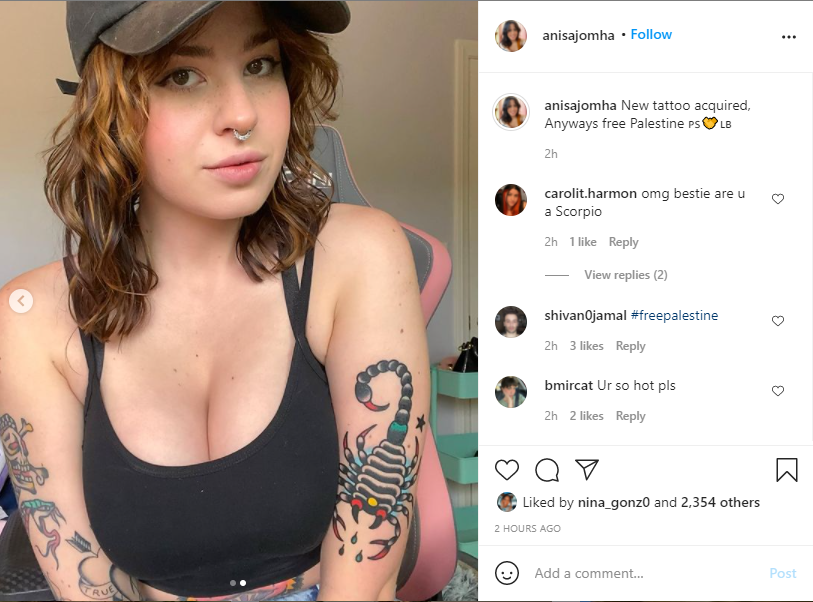Like the post with the heart icon
Screen dimensions: 813x602
click(x=507, y=470)
